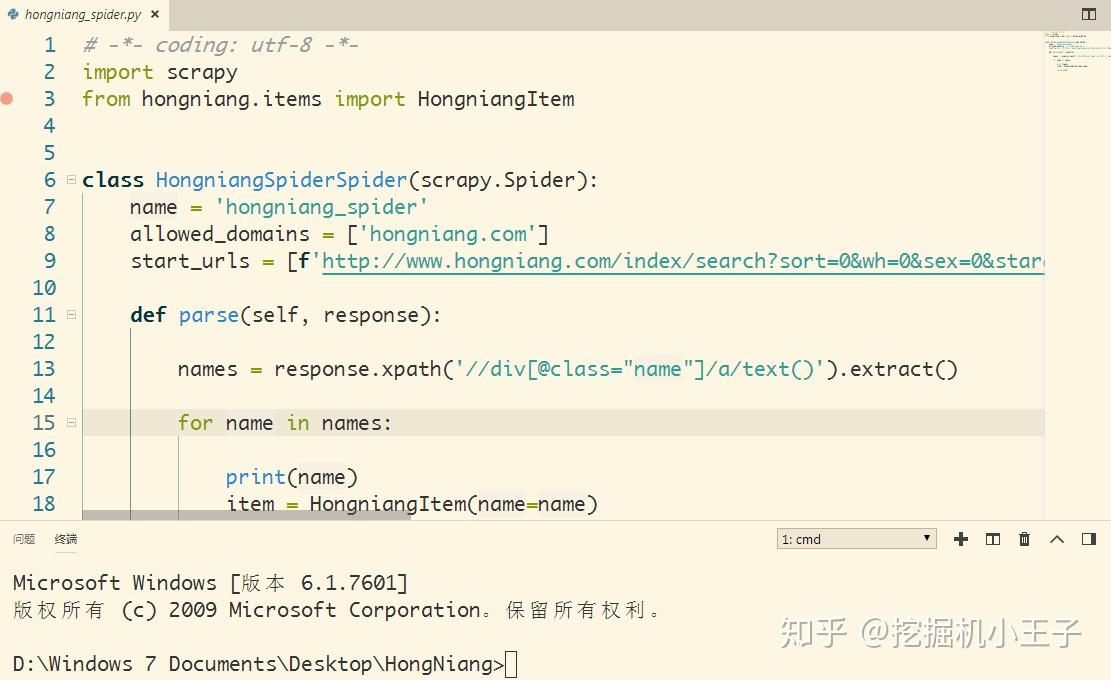Click the code minimap preview
The width and height of the screenshot is (1111, 680).
[1077, 52]
